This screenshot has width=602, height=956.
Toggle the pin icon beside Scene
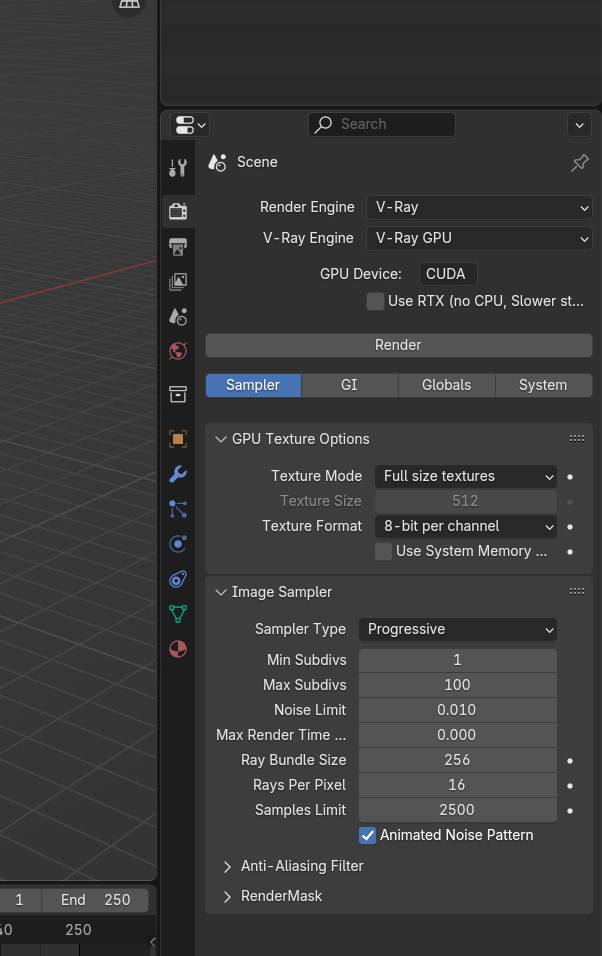(x=579, y=162)
